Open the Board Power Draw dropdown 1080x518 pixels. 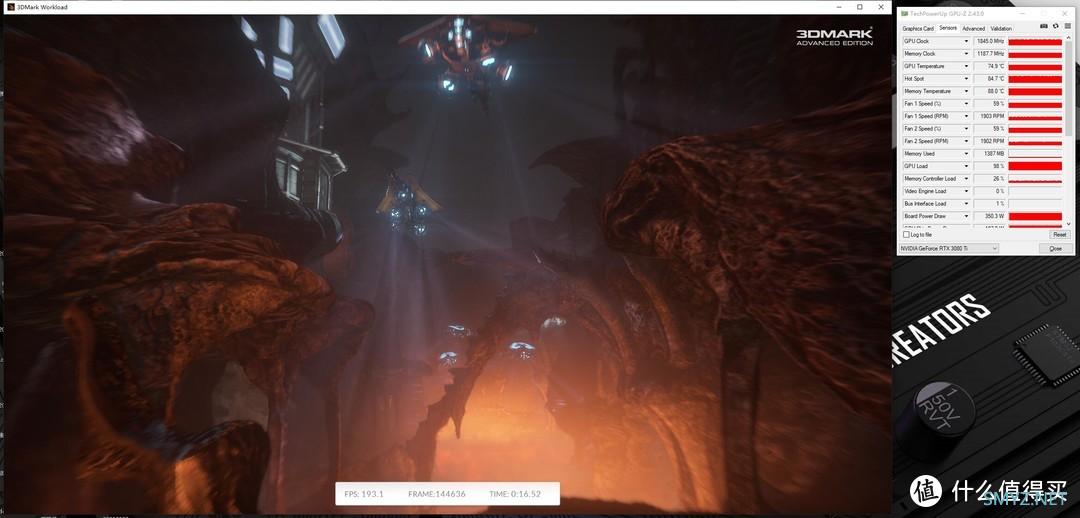click(x=966, y=216)
